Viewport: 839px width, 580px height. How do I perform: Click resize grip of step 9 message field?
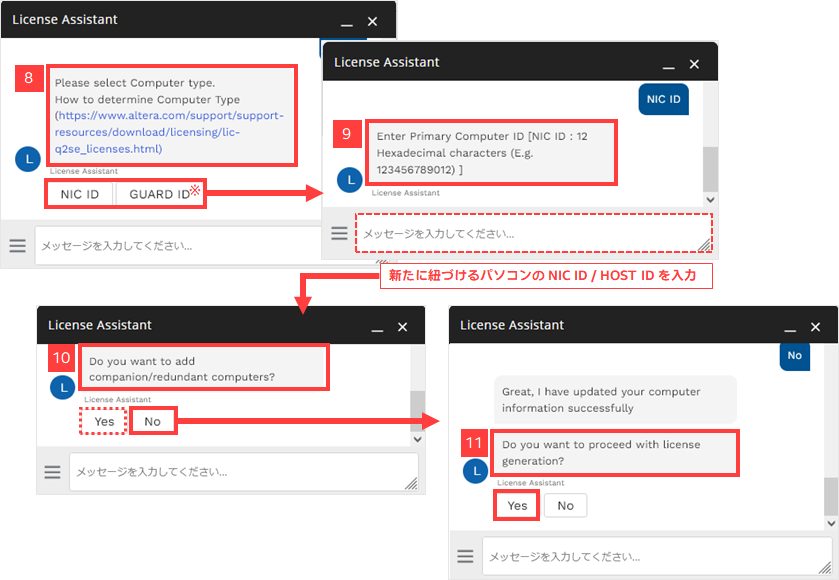coord(705,245)
